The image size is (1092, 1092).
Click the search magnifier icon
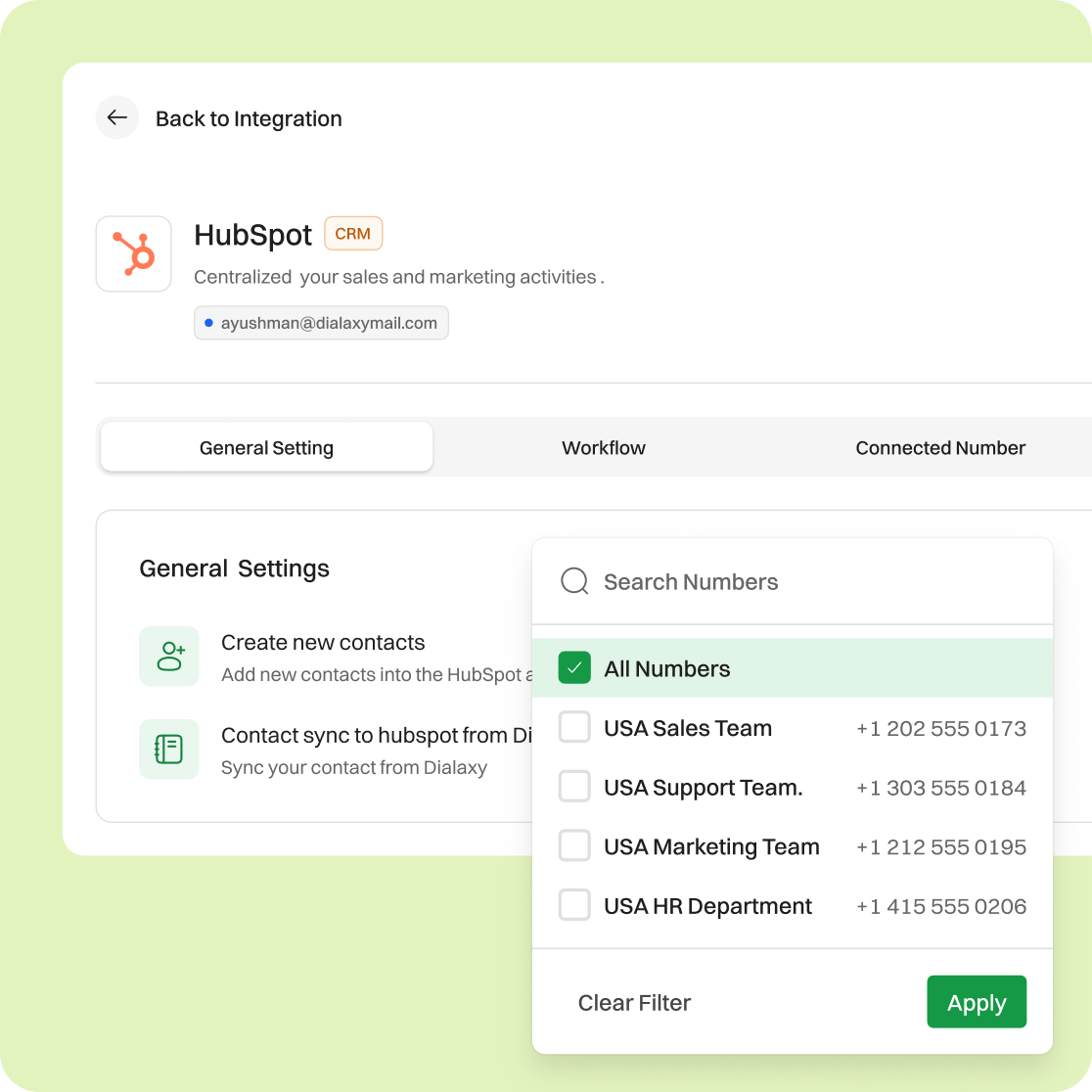(574, 582)
